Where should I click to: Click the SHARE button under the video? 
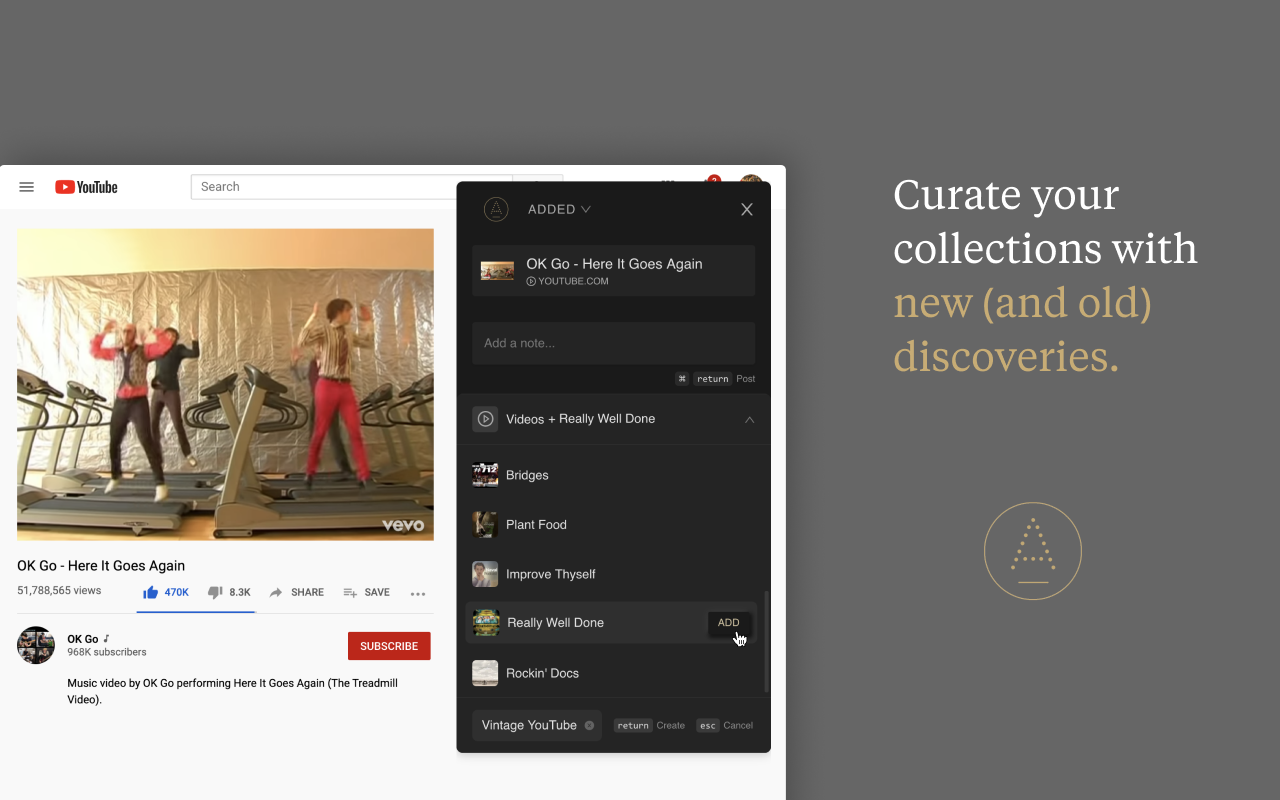(297, 592)
